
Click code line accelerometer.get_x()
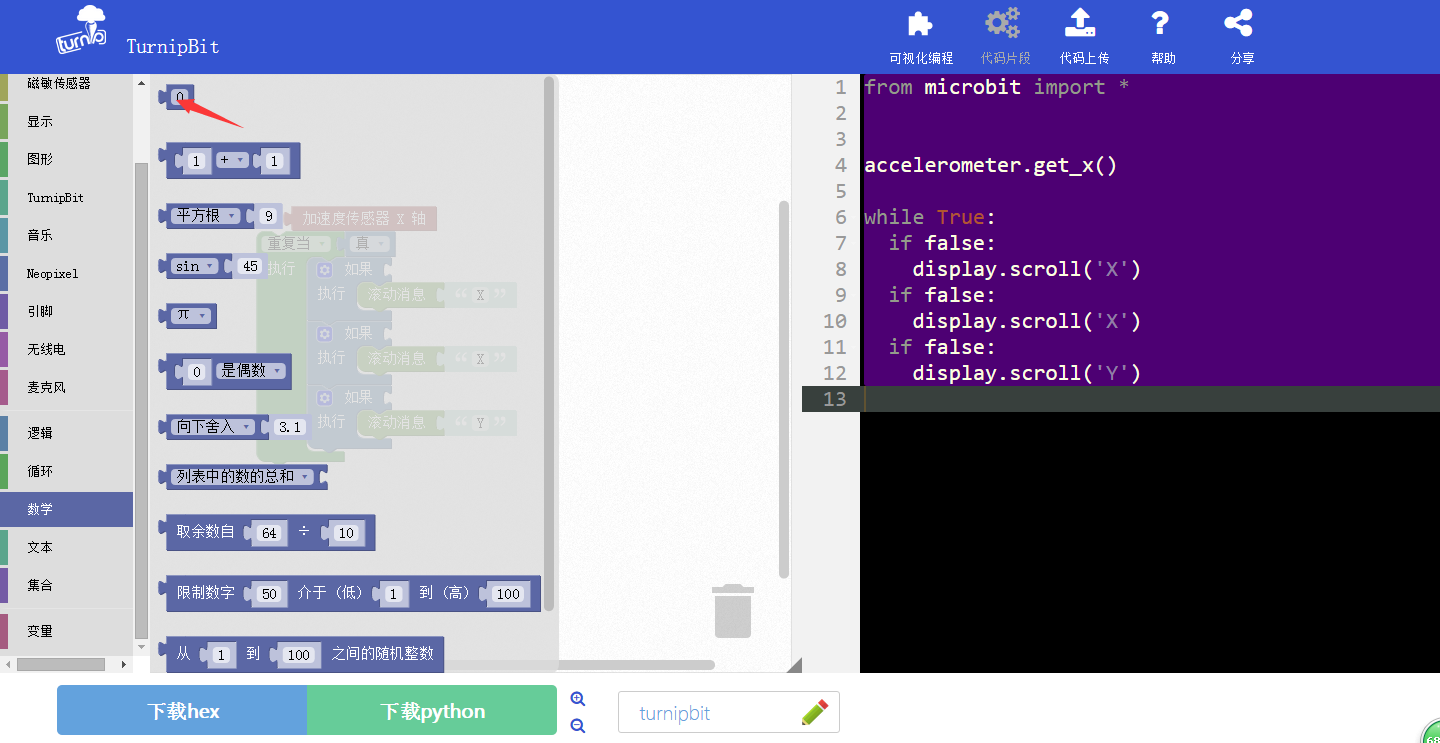[x=990, y=165]
